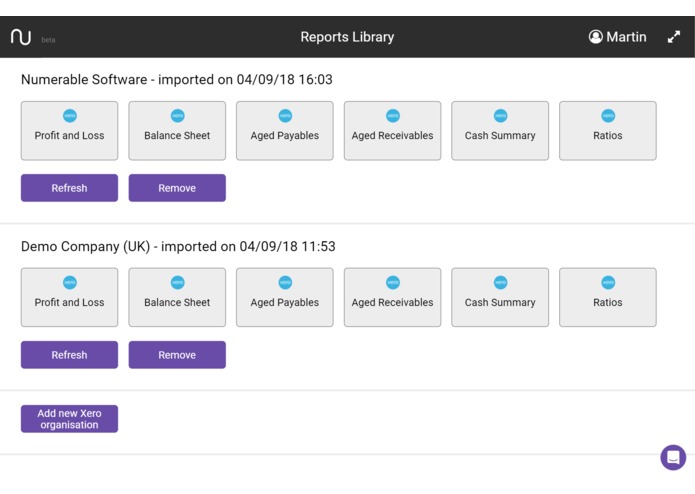
Task: Select the Numerable Software imported heading text
Action: pyautogui.click(x=176, y=79)
